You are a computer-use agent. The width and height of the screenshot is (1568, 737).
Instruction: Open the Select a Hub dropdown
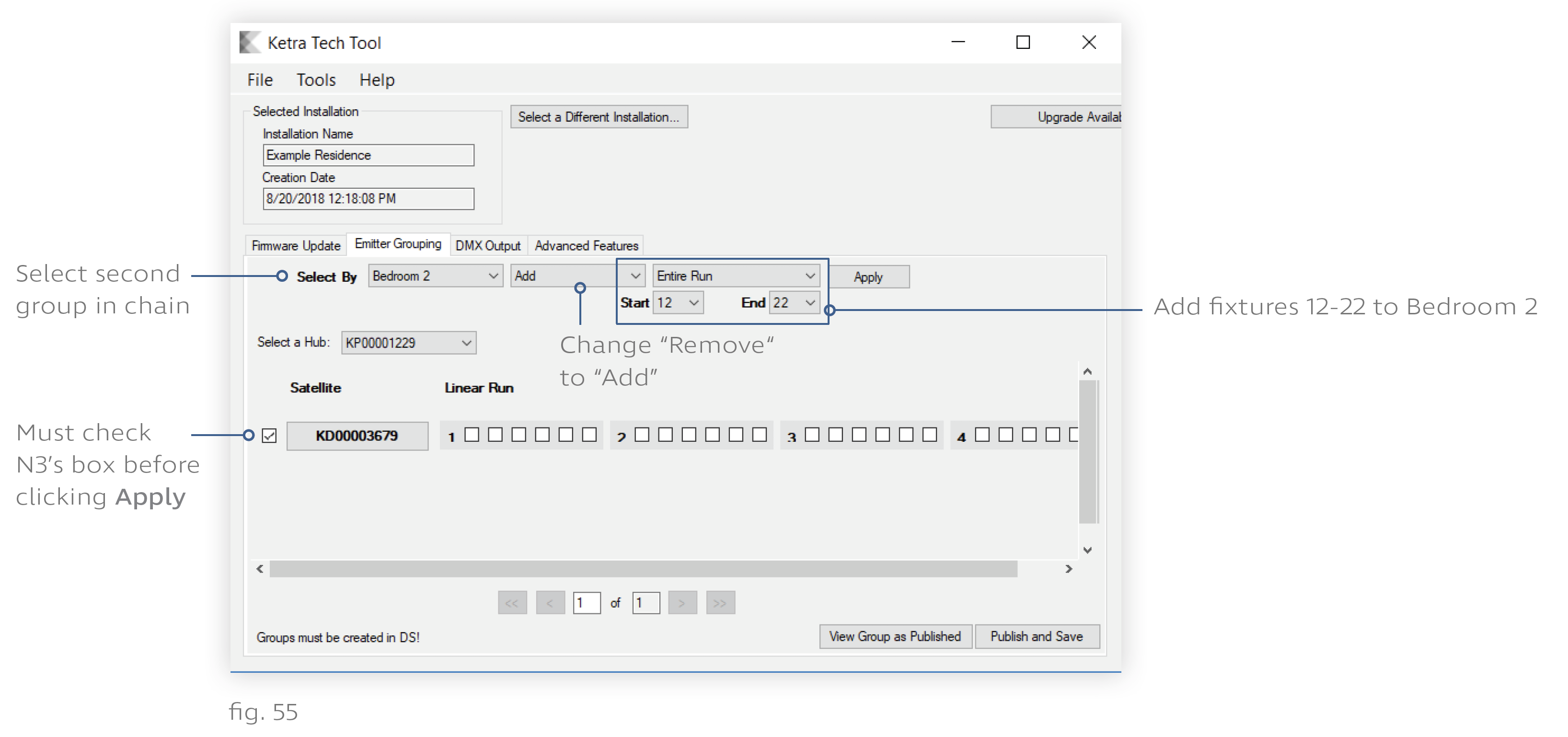pos(408,343)
